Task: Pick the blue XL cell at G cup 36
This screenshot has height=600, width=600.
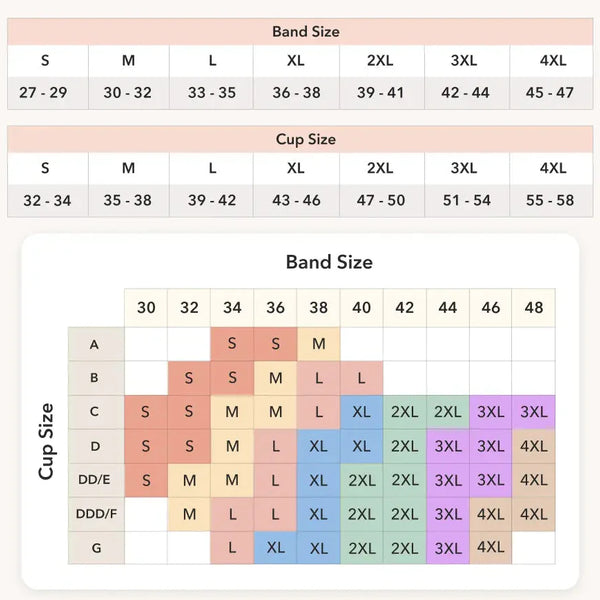Action: pyautogui.click(x=275, y=548)
